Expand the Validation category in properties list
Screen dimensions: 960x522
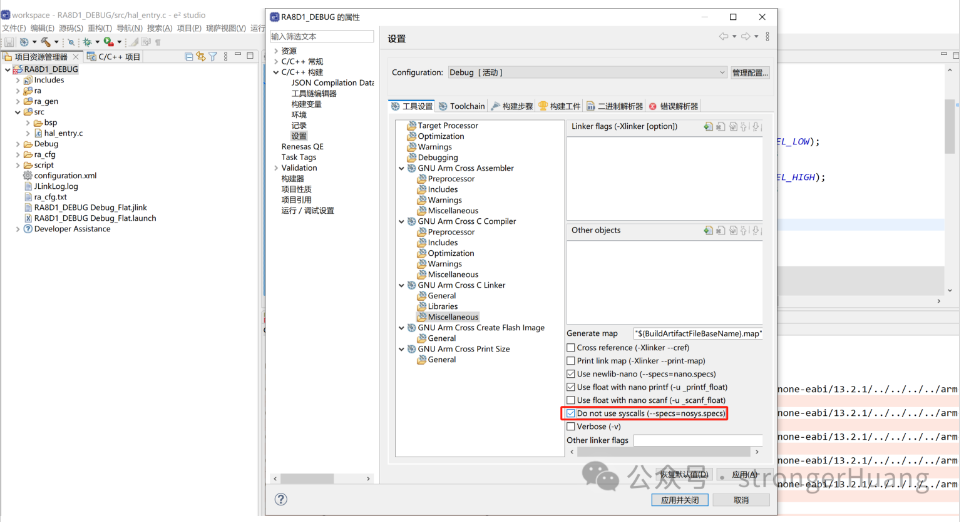[276, 168]
